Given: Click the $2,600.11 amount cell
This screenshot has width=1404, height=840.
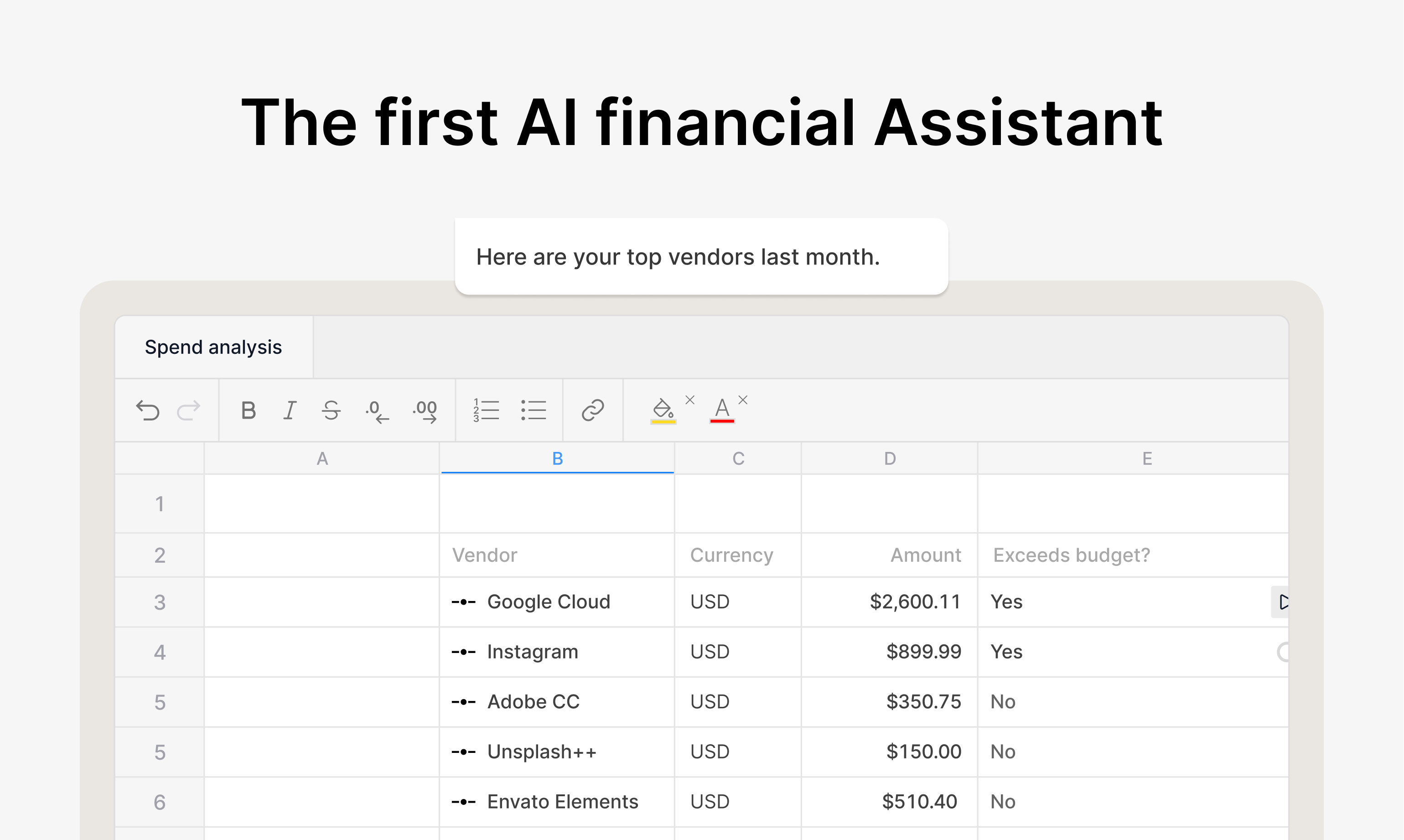Looking at the screenshot, I should (x=890, y=602).
